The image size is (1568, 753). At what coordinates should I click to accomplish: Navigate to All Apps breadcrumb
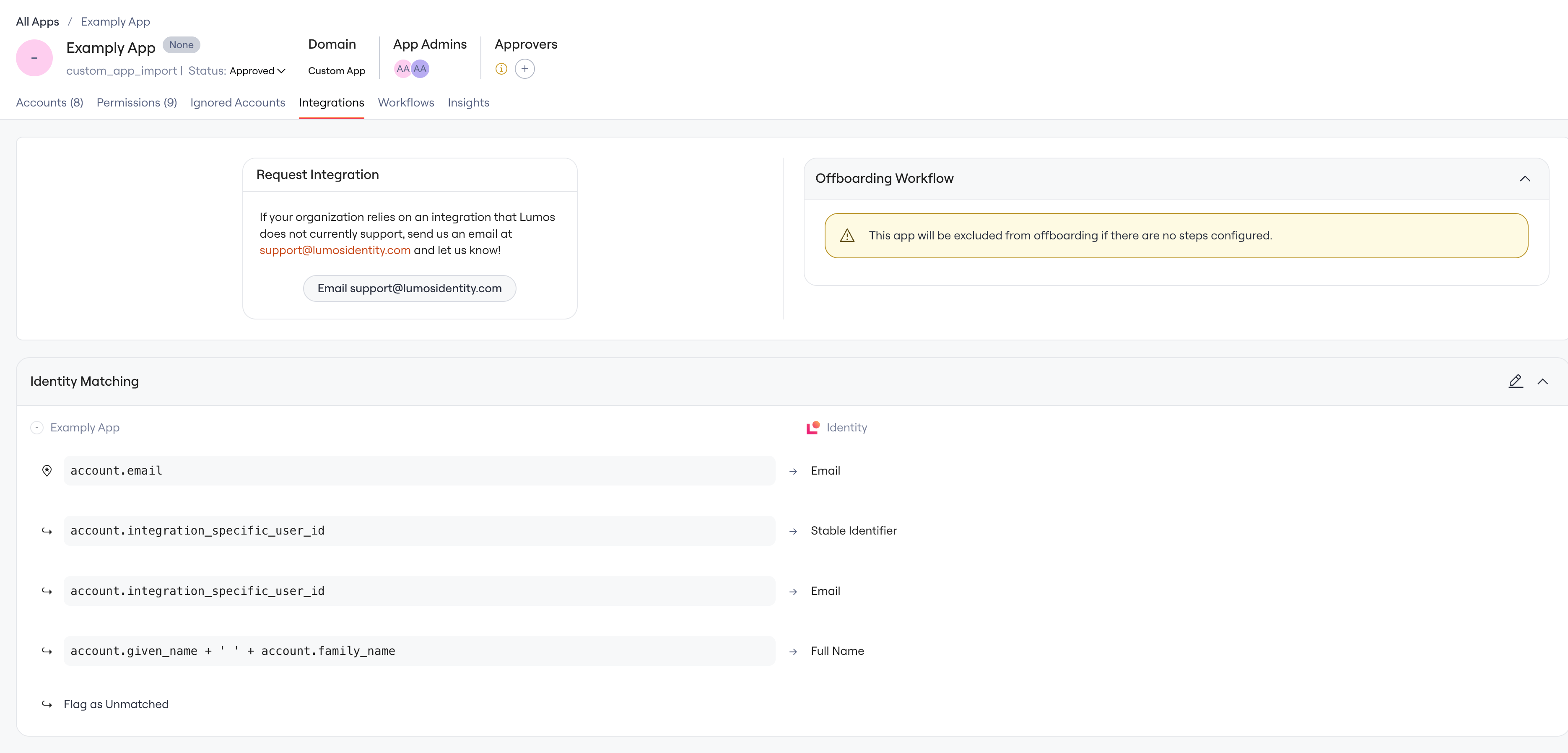pyautogui.click(x=37, y=21)
